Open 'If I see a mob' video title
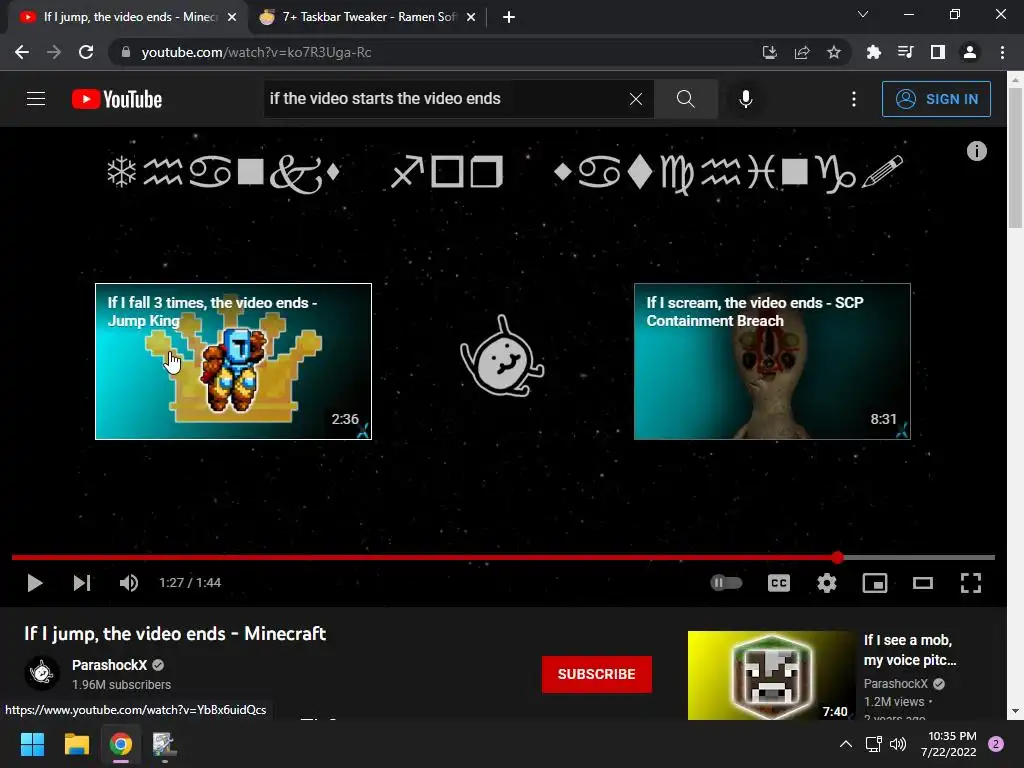Viewport: 1024px width, 768px height. [x=910, y=650]
